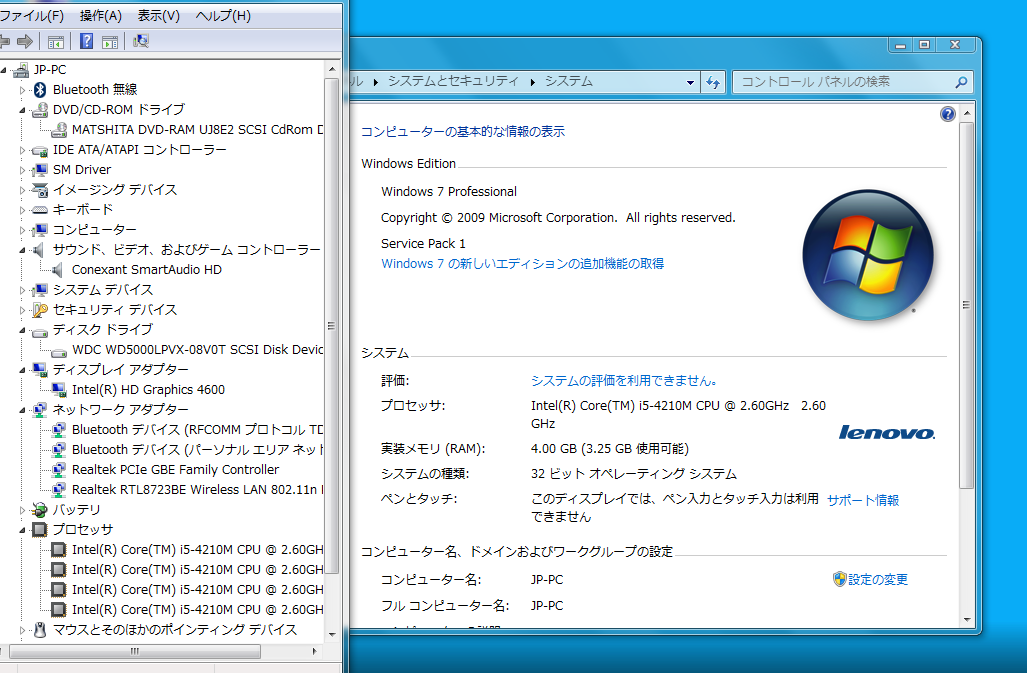Click the help question mark in System window
The height and width of the screenshot is (673, 1027).
[x=948, y=115]
